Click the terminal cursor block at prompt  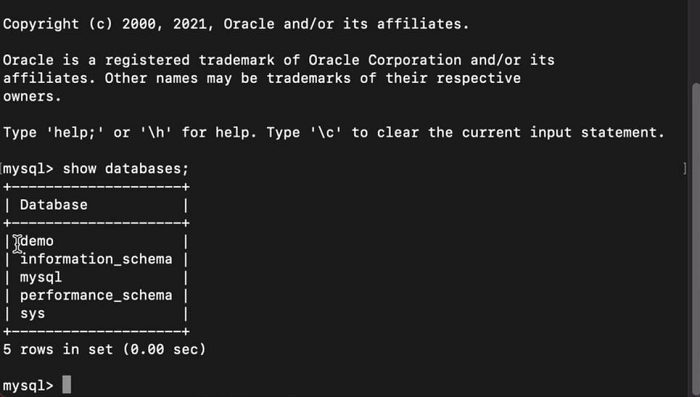(x=67, y=384)
